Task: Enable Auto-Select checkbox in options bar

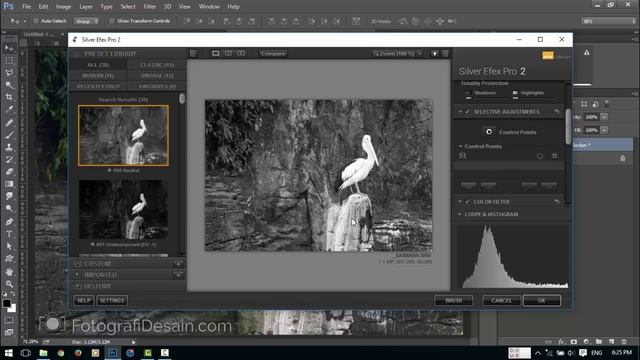Action: [36, 21]
